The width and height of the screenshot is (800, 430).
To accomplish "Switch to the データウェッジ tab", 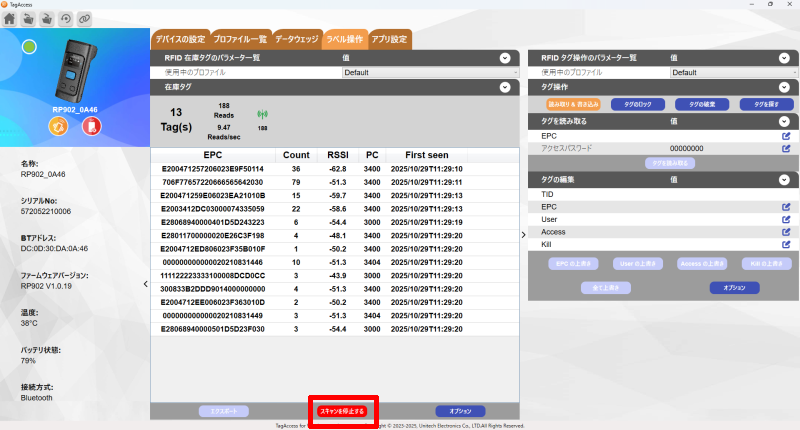I will (x=297, y=39).
